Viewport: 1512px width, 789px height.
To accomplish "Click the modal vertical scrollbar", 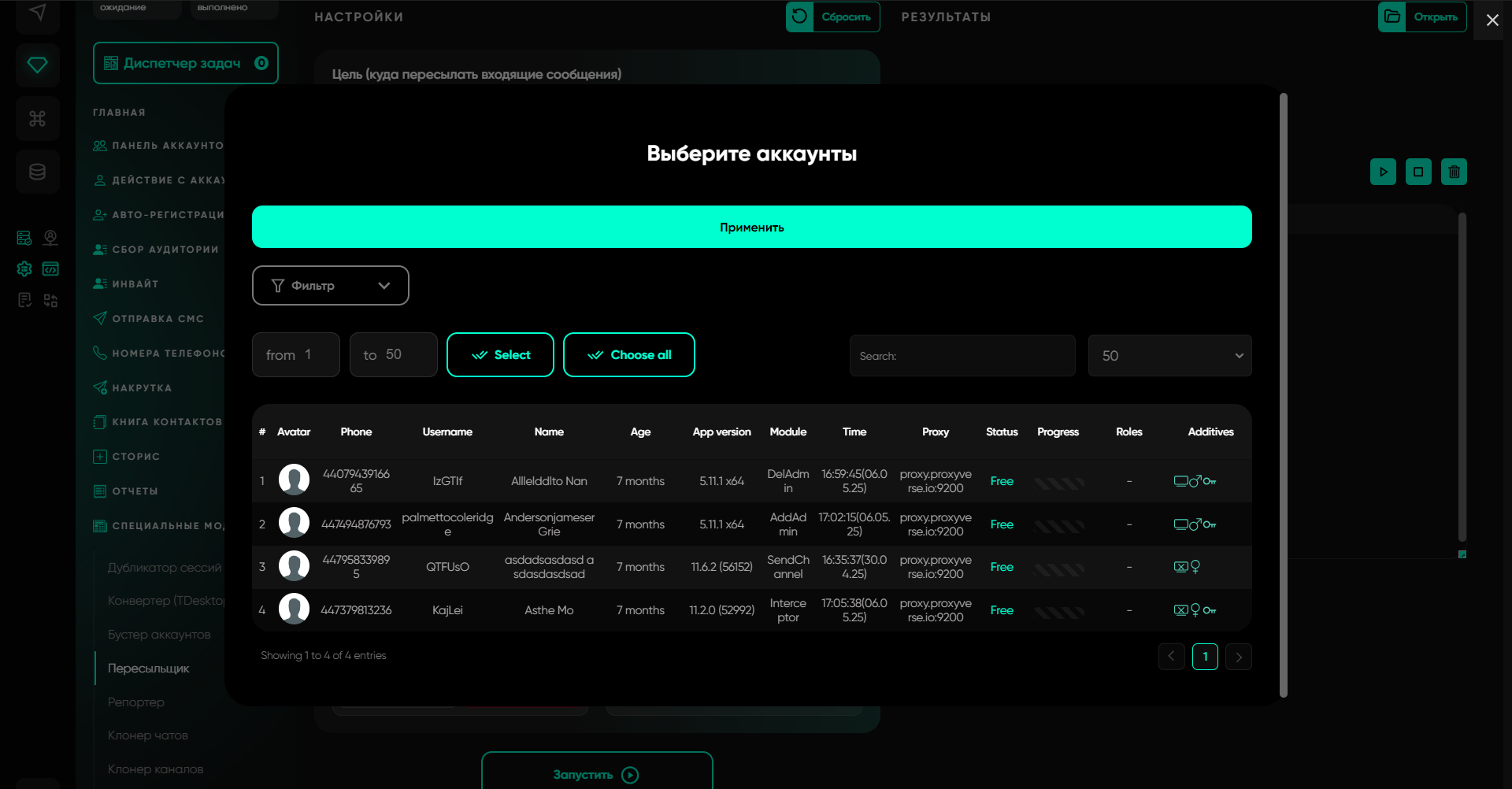I will coord(1284,394).
